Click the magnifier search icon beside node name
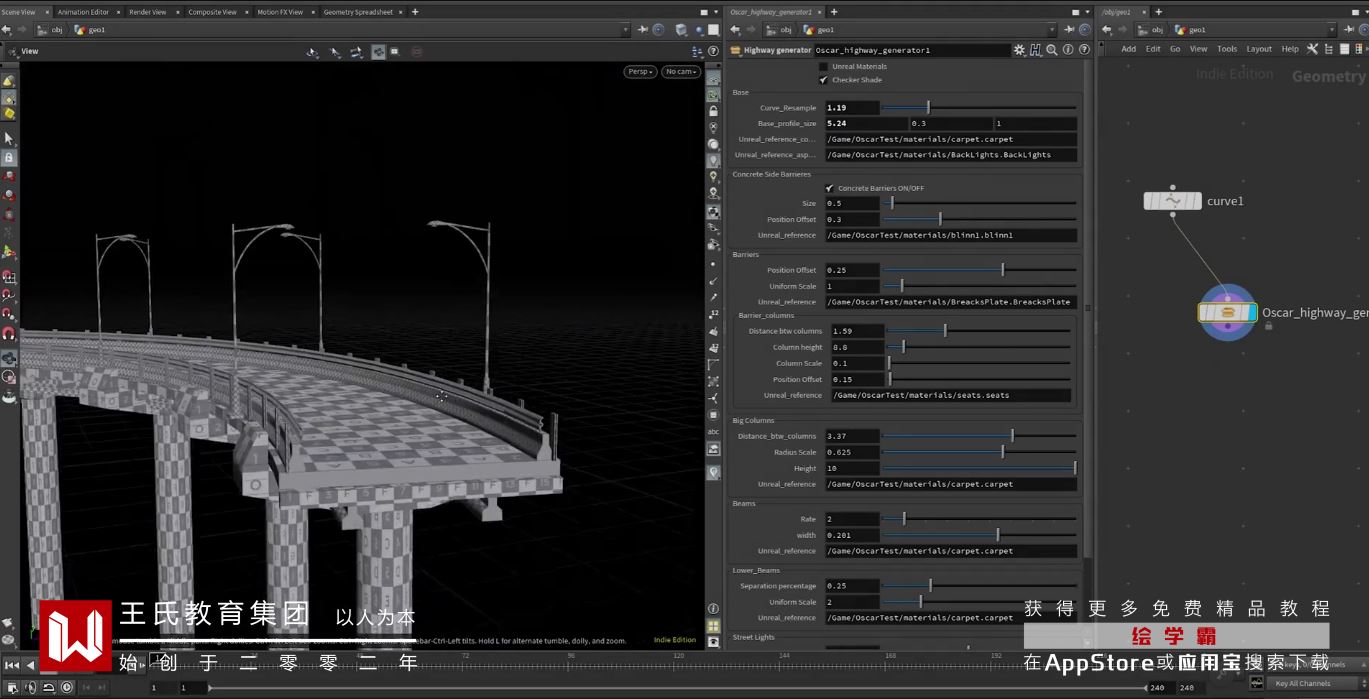 point(1052,50)
